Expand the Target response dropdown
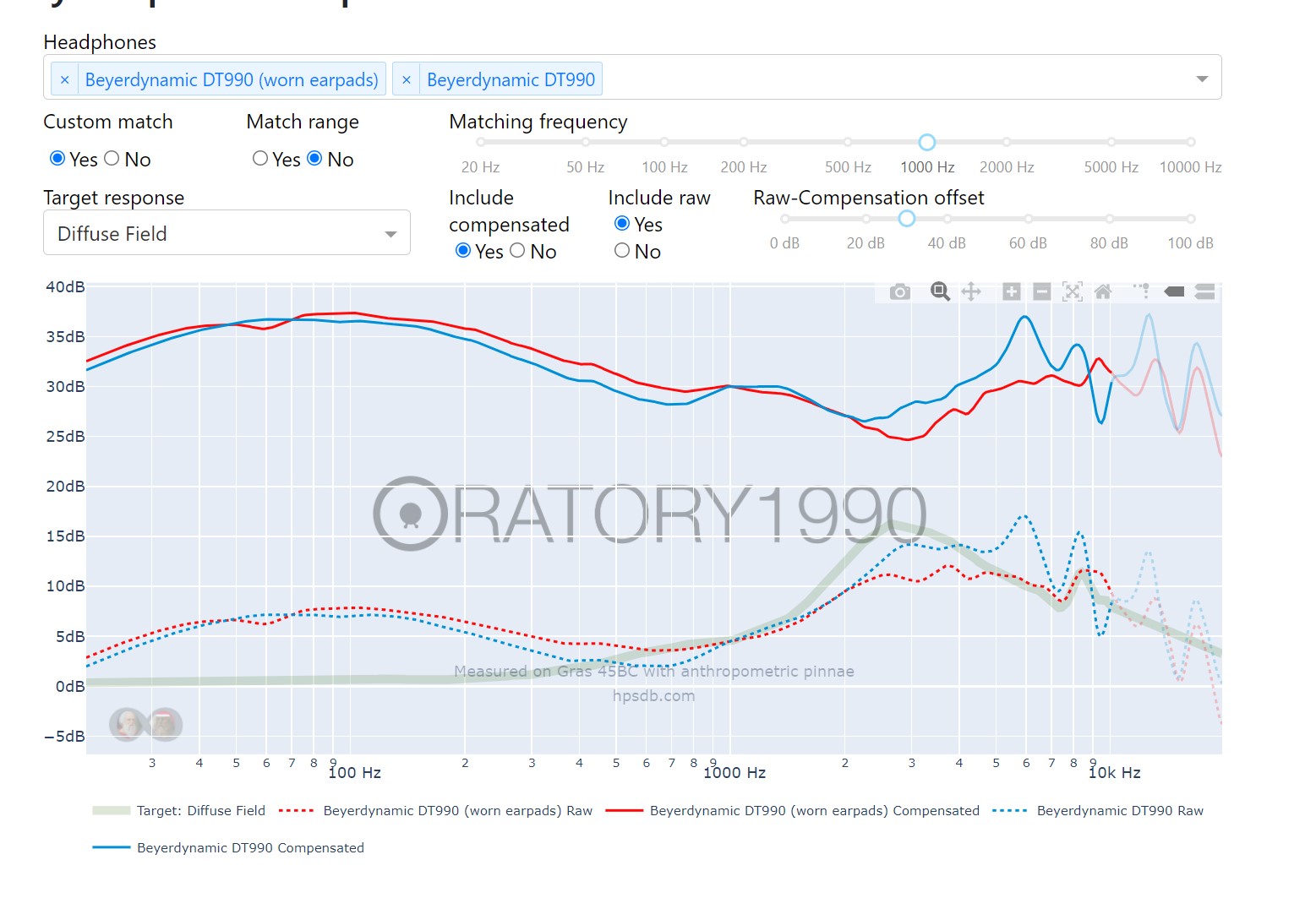The height and width of the screenshot is (898, 1316). [x=390, y=234]
